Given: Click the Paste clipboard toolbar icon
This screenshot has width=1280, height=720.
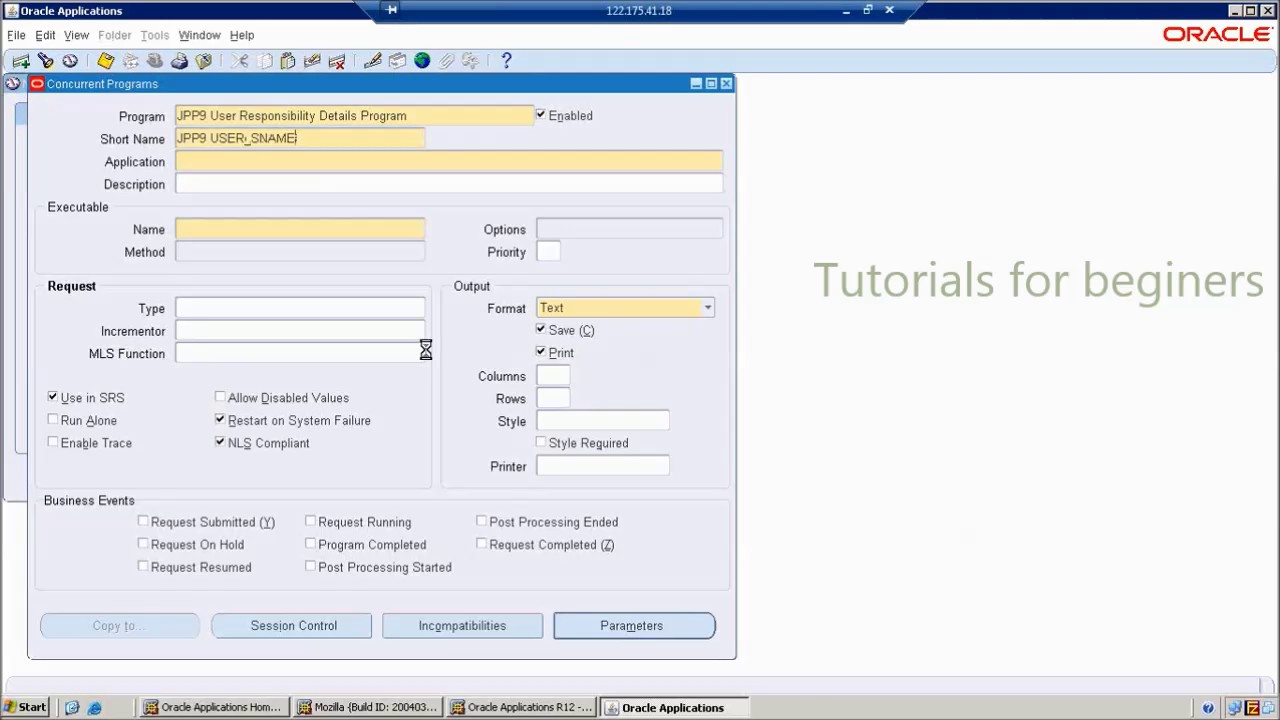Looking at the screenshot, I should tap(288, 61).
